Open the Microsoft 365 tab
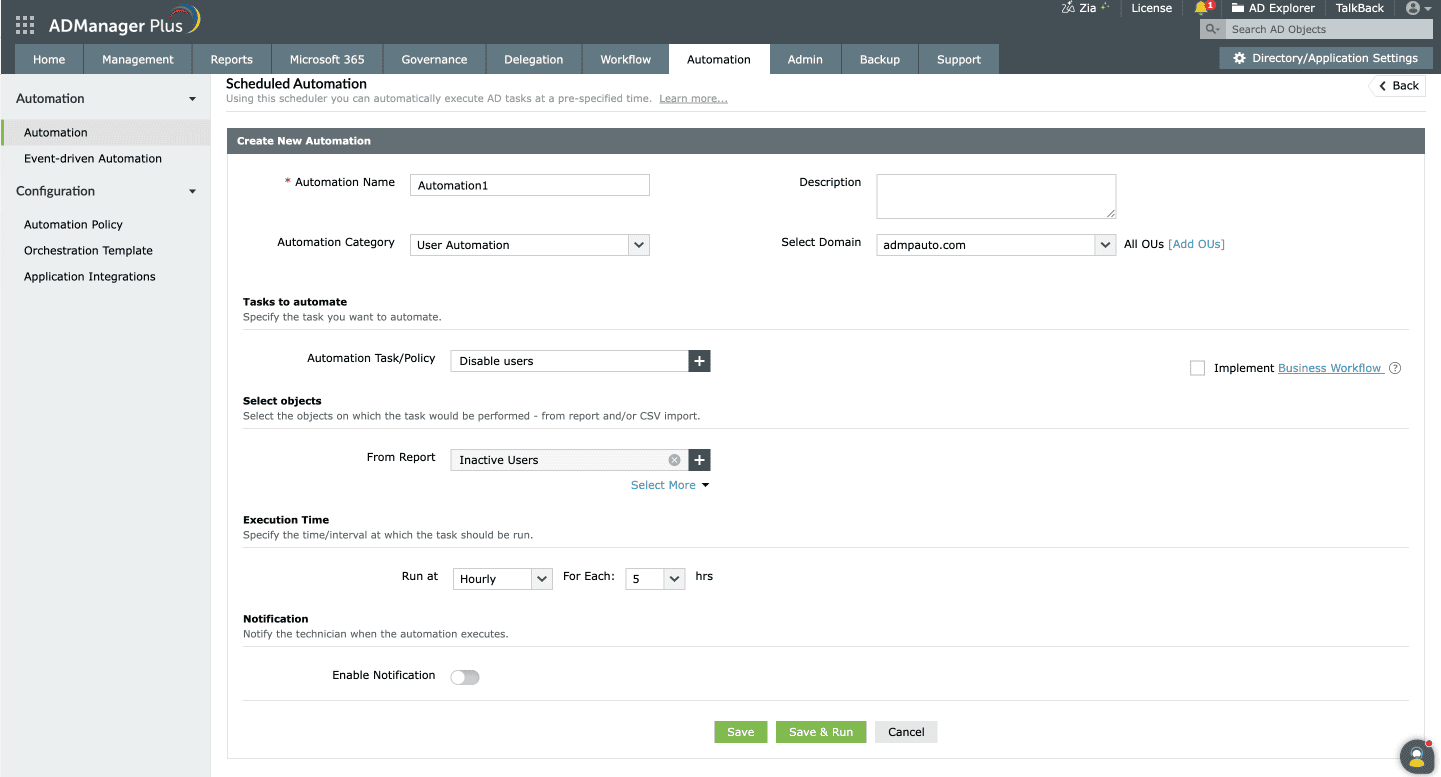The image size is (1441, 777). (x=327, y=59)
